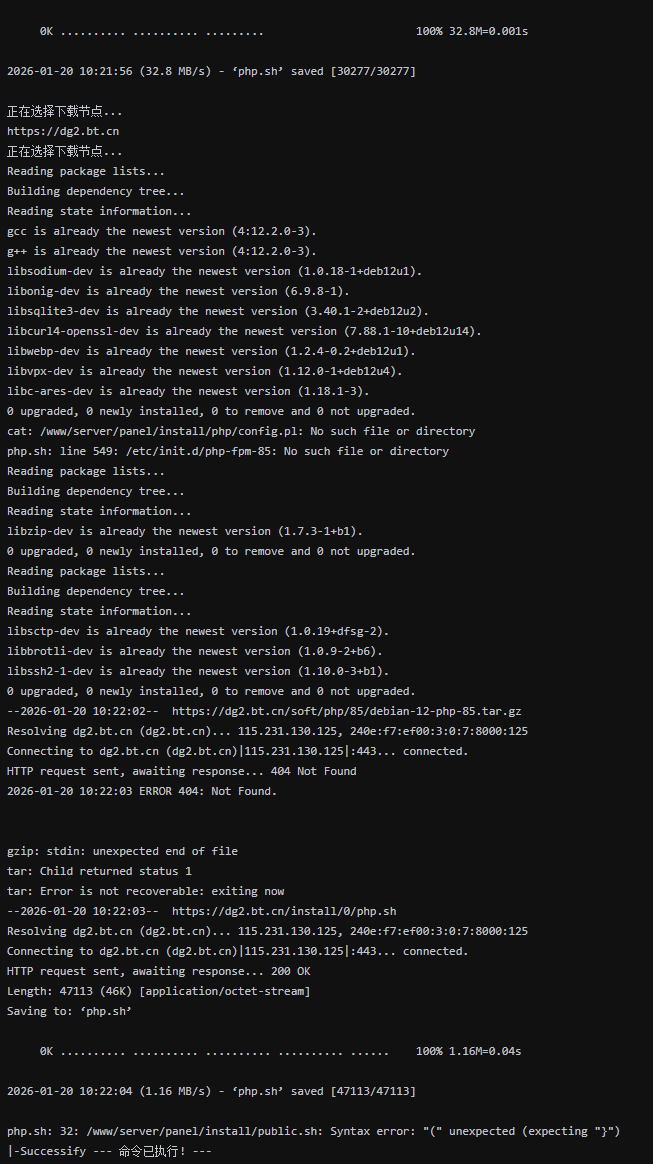
Task: Click the standalone https://dg2.bt.cn node URL
Action: 64,131
